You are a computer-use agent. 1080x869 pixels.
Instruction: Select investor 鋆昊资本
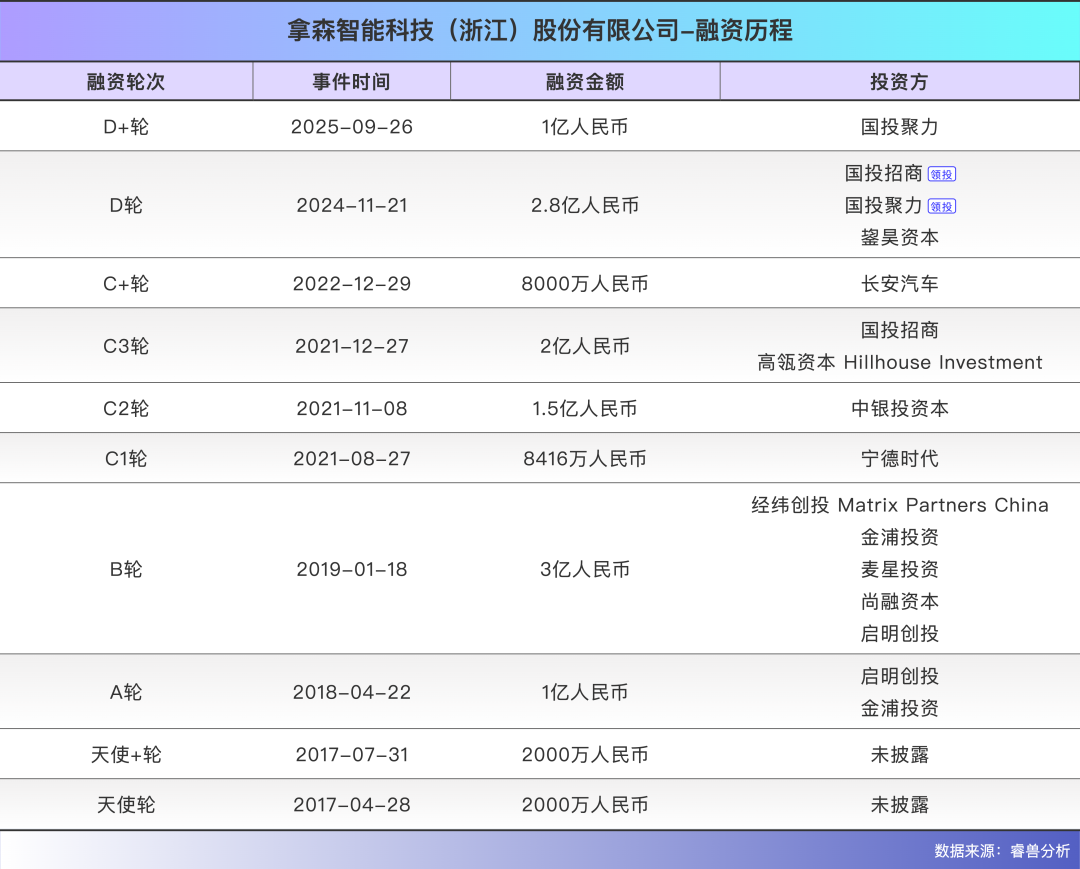tap(899, 238)
